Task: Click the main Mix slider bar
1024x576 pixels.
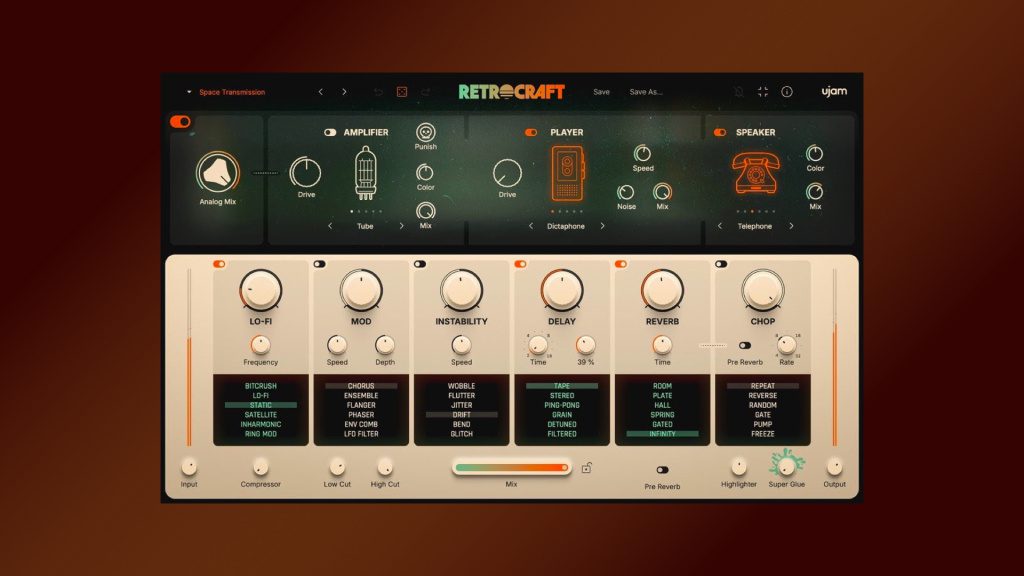Action: pyautogui.click(x=511, y=468)
